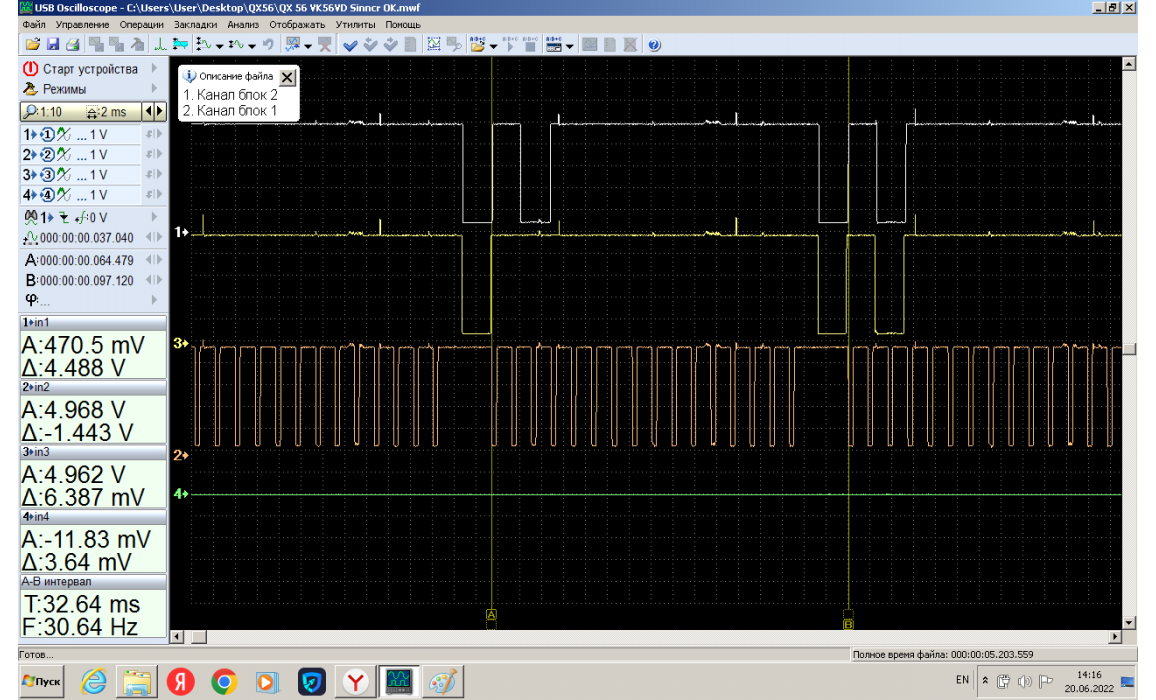
Task: Expand the Старт устройства submenu arrow
Action: coord(154,69)
